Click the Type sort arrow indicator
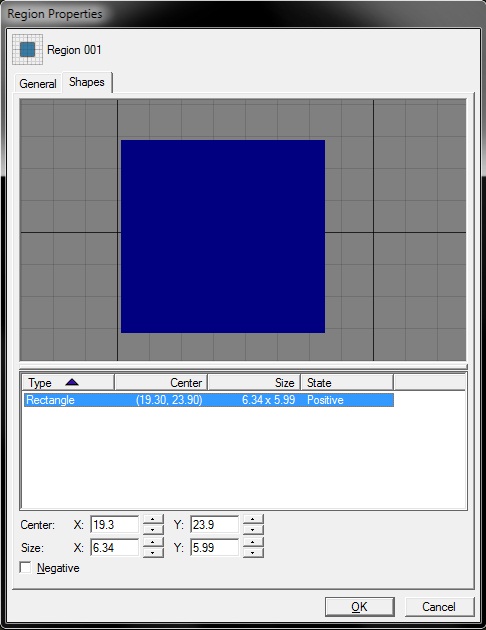Viewport: 486px width, 630px height. click(72, 382)
